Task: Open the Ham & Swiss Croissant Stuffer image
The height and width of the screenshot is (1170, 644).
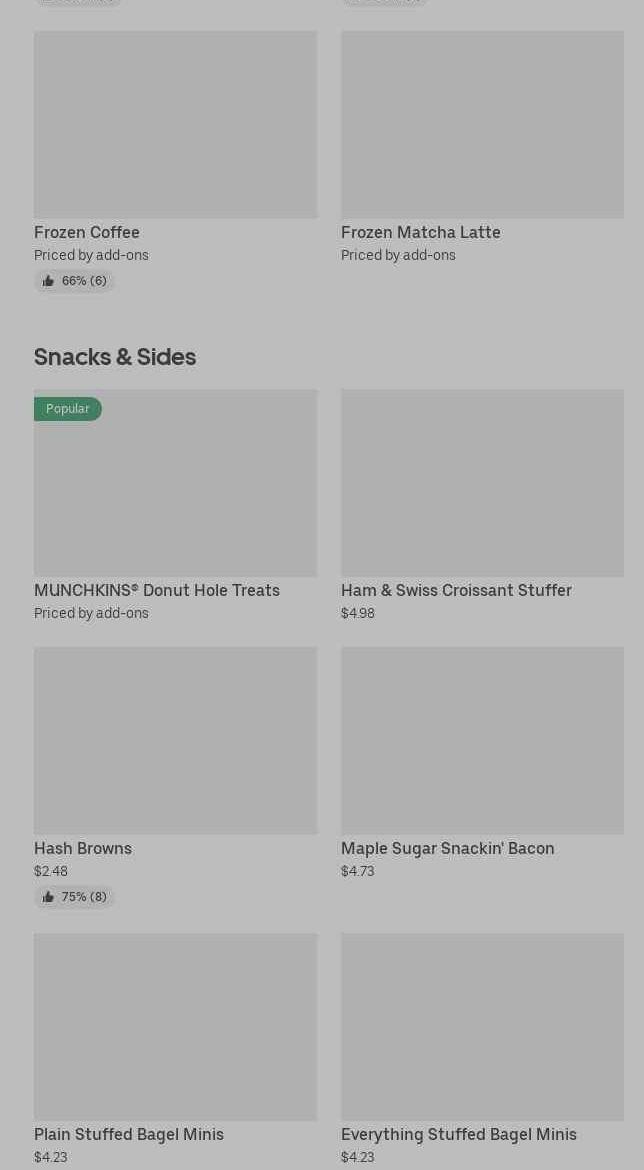Action: coord(482,482)
